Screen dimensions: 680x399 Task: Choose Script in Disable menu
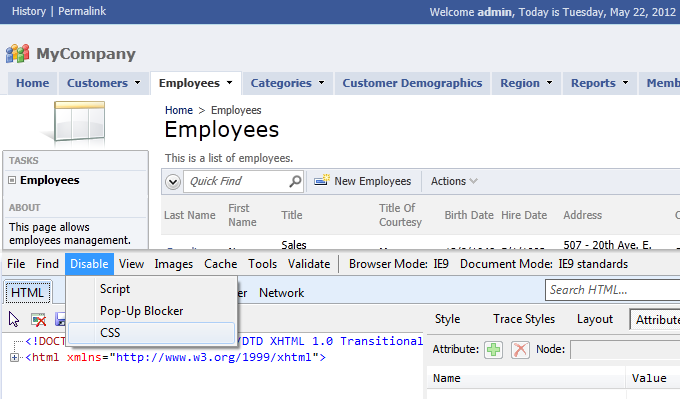coord(151,289)
